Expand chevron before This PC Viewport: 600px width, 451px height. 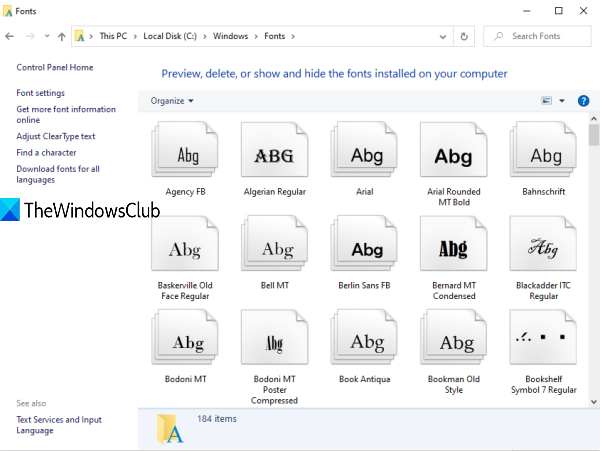point(91,36)
